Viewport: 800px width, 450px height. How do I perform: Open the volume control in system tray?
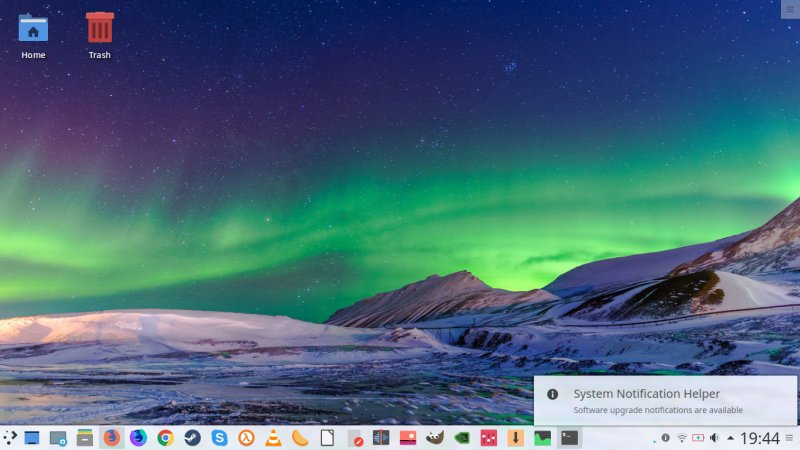point(714,438)
